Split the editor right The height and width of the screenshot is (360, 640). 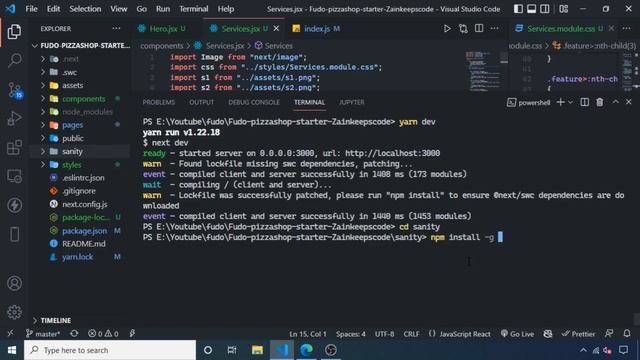coord(479,29)
